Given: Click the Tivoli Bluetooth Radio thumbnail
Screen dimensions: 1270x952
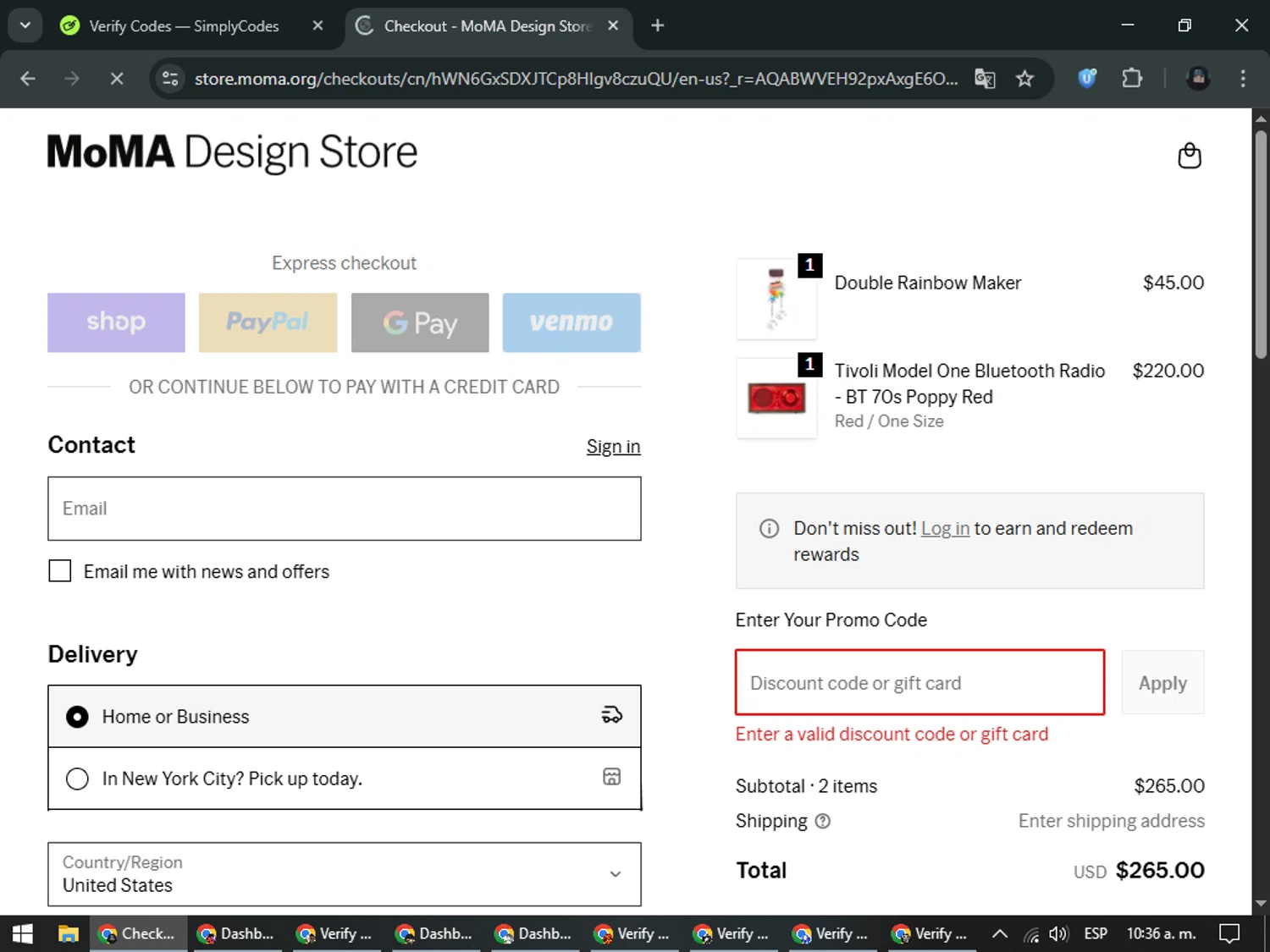Looking at the screenshot, I should (x=776, y=398).
